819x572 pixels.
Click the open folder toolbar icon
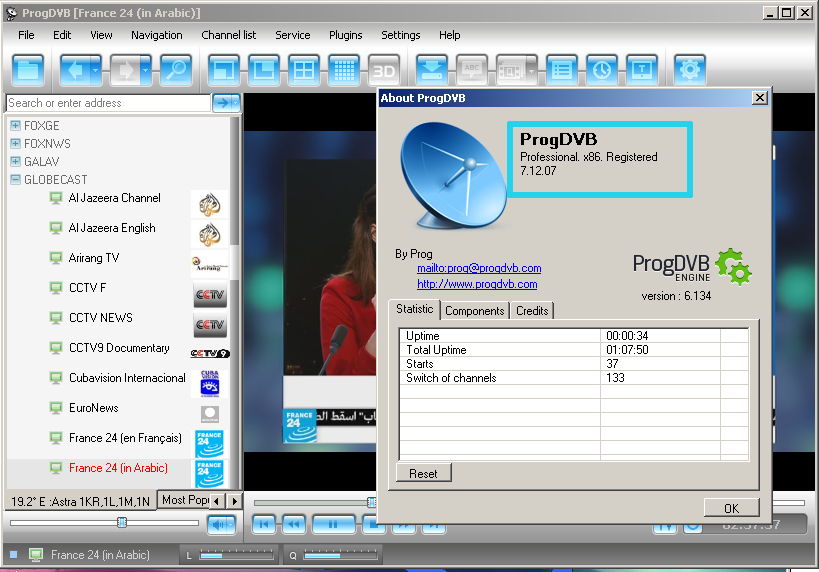click(x=28, y=69)
